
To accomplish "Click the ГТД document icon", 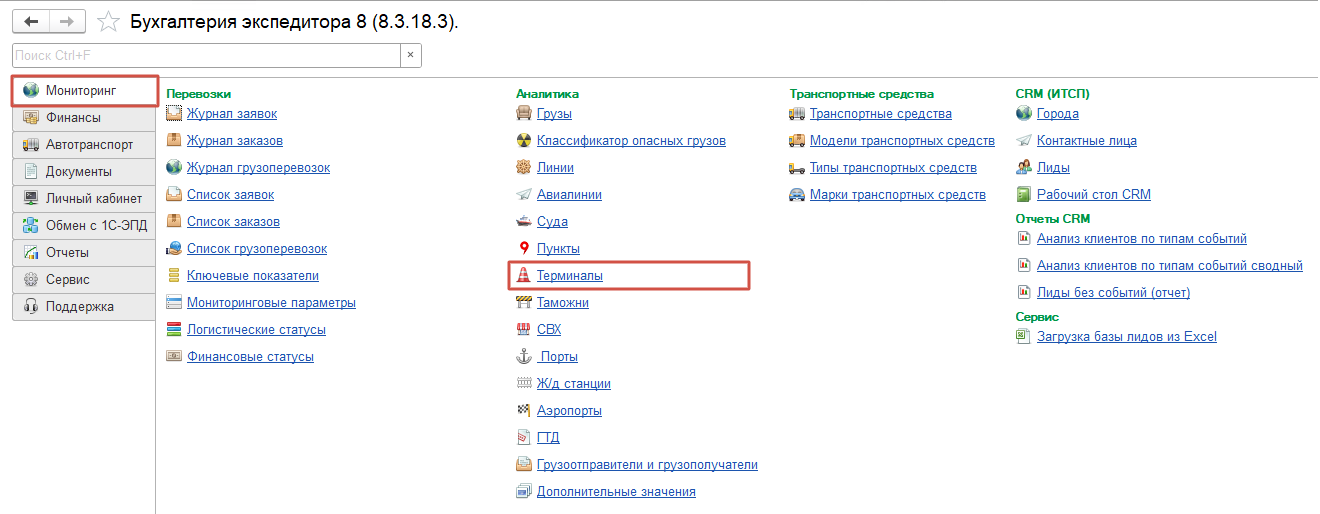I will 524,437.
